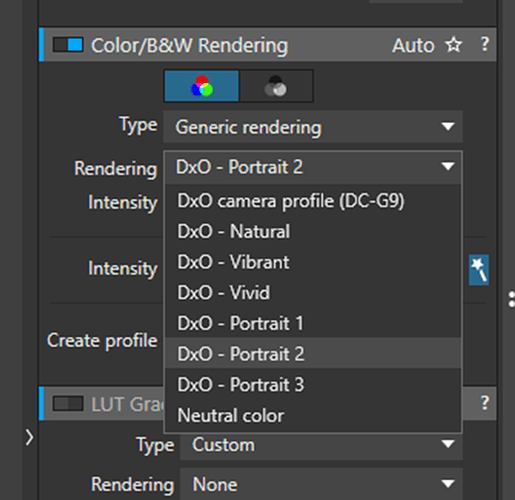515x500 pixels.
Task: Expand the left side panel chevron
Action: point(29,437)
